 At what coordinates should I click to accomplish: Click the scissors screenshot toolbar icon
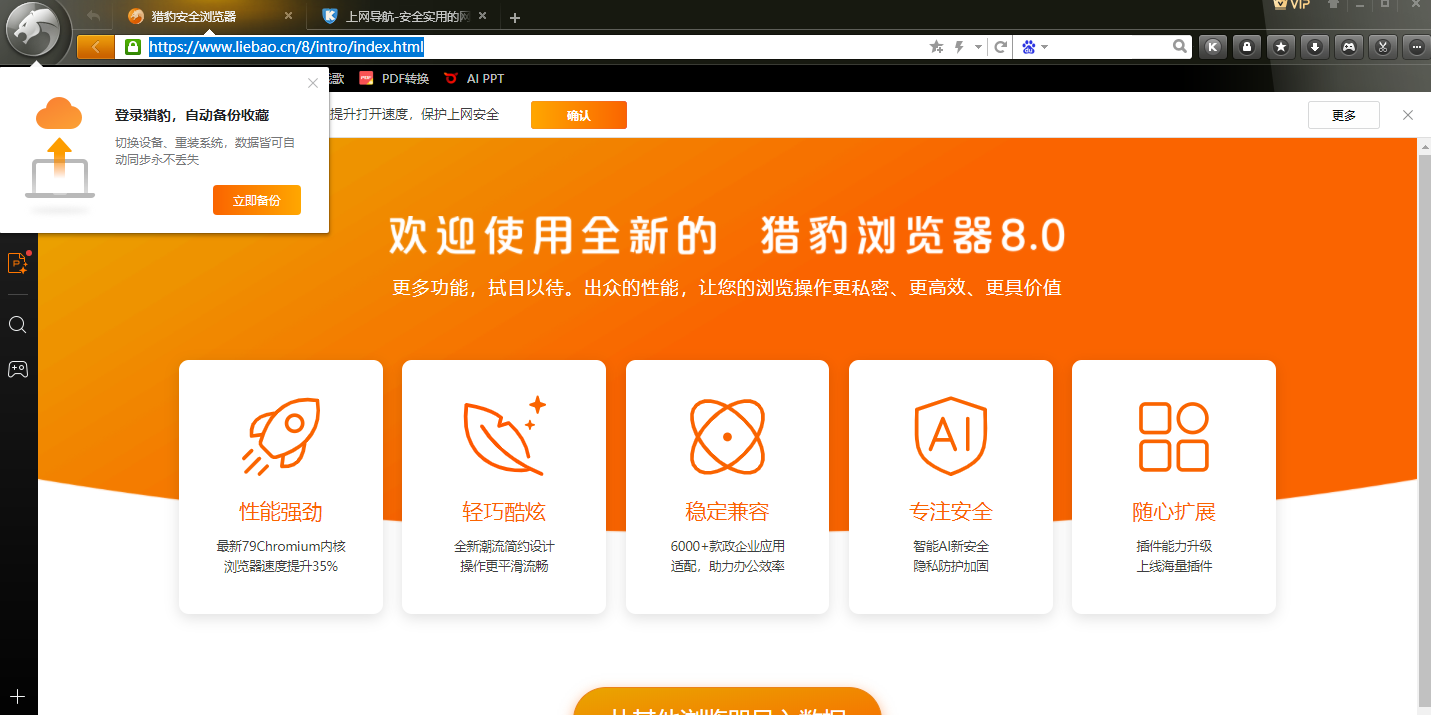click(1383, 46)
